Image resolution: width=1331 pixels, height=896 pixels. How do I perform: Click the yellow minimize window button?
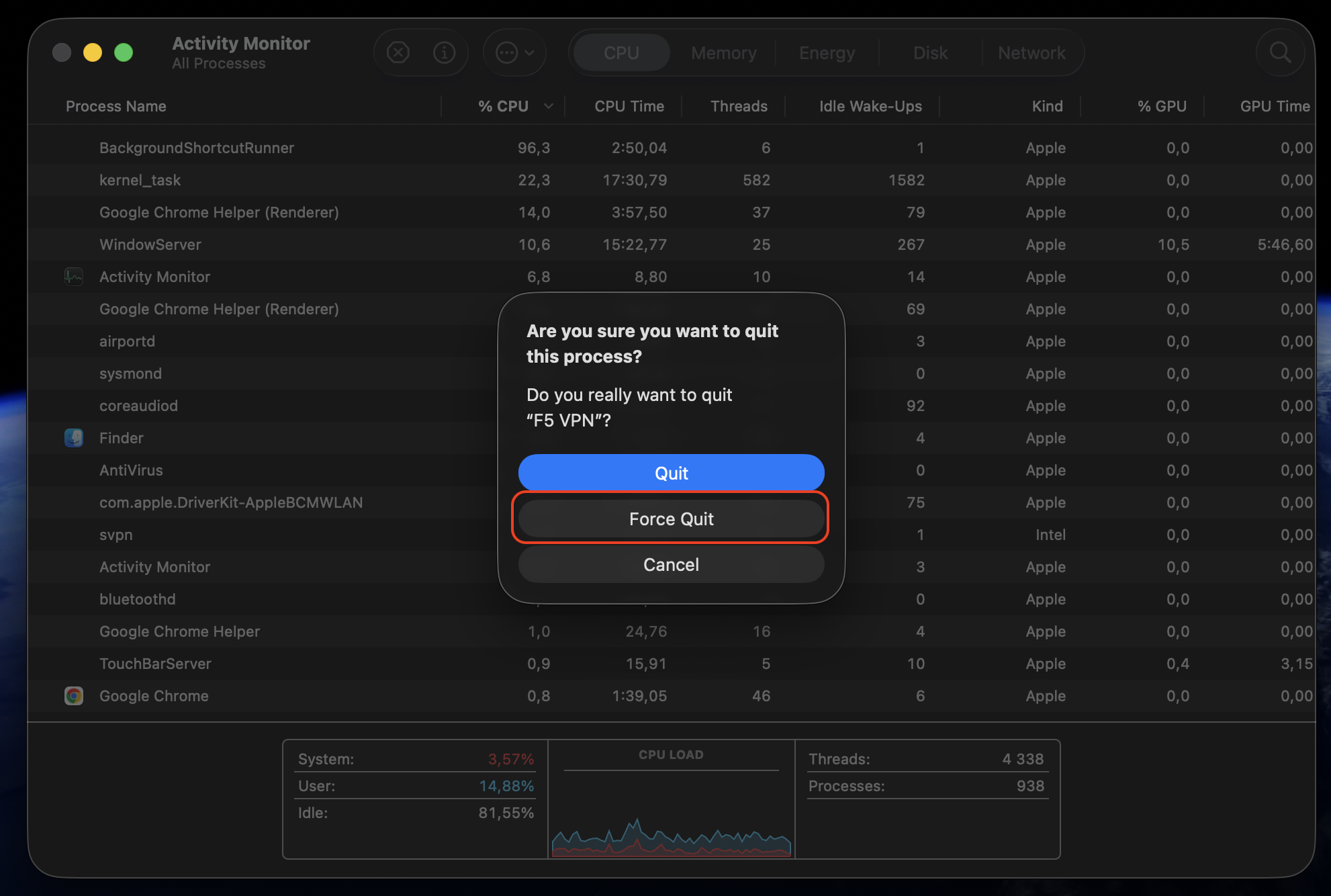point(93,52)
